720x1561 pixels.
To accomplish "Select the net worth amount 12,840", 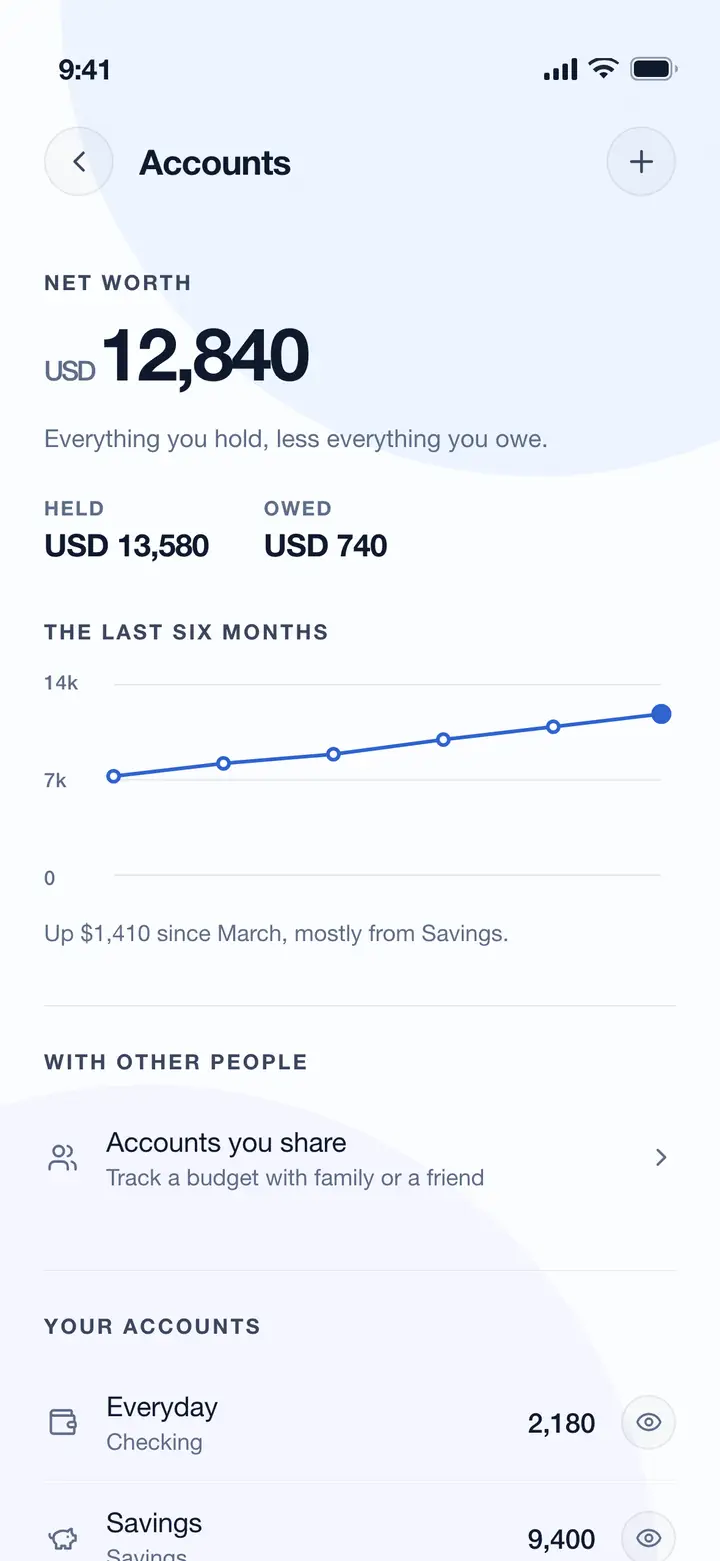I will 206,356.
